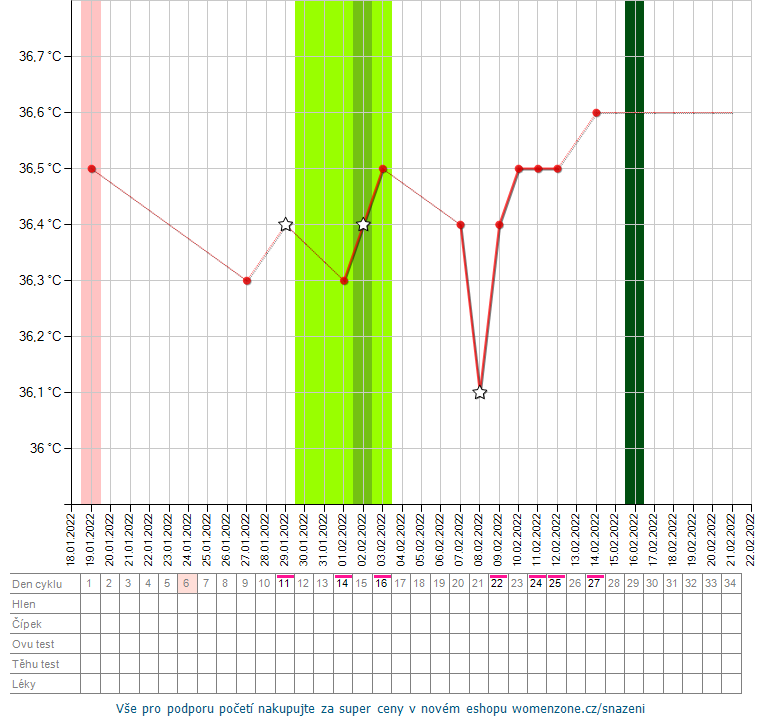Select the data point on 01.02.2022
This screenshot has width=760, height=720.
point(344,281)
